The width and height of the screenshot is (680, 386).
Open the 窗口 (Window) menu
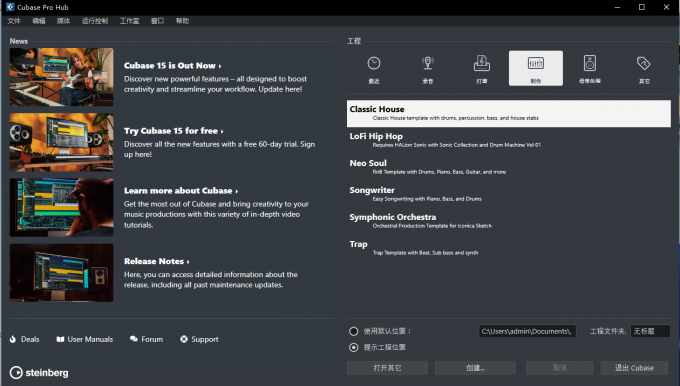coord(157,21)
